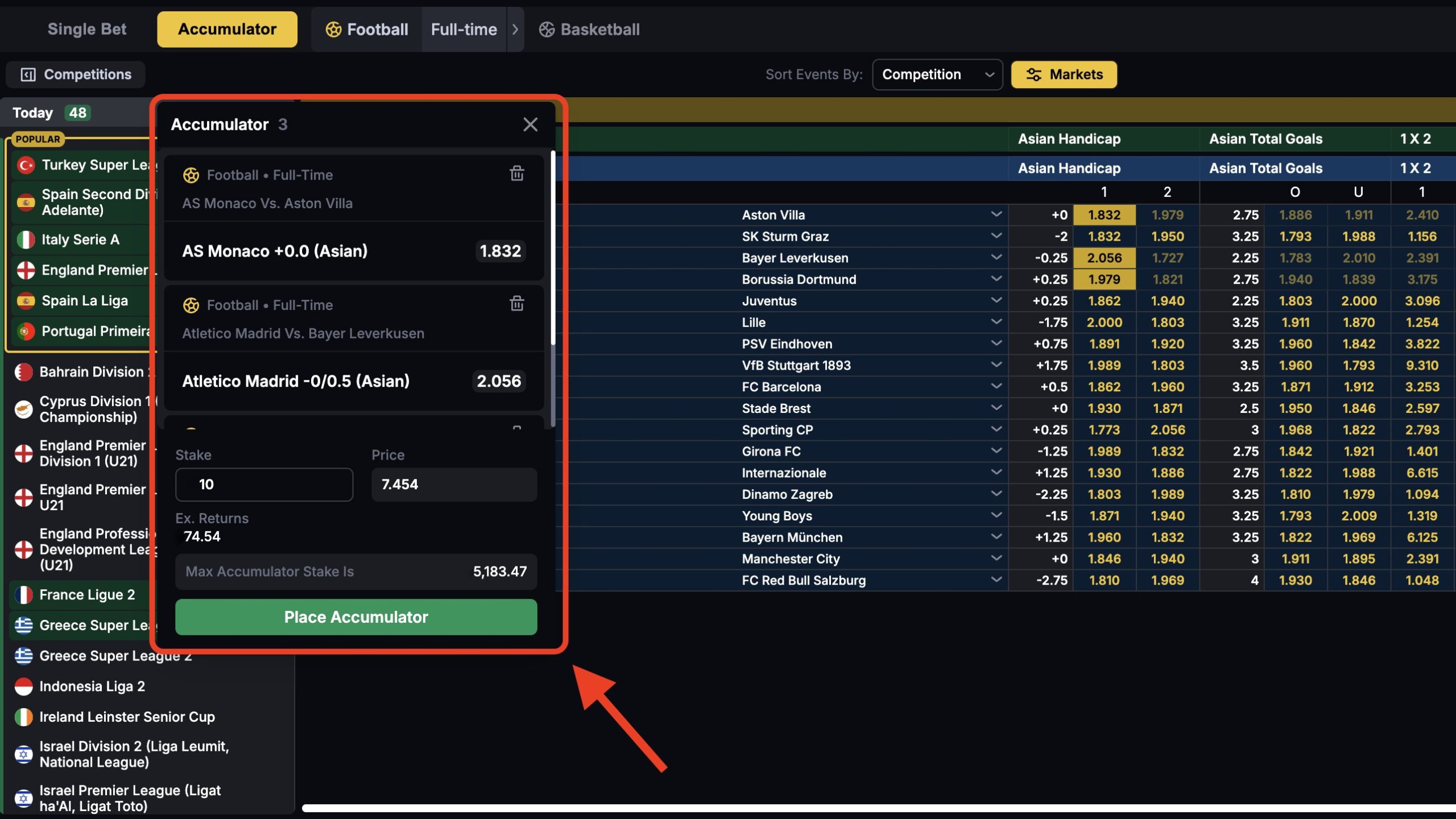Viewport: 1456px width, 819px height.
Task: Click England Professional Development League flag icon
Action: coord(23,549)
